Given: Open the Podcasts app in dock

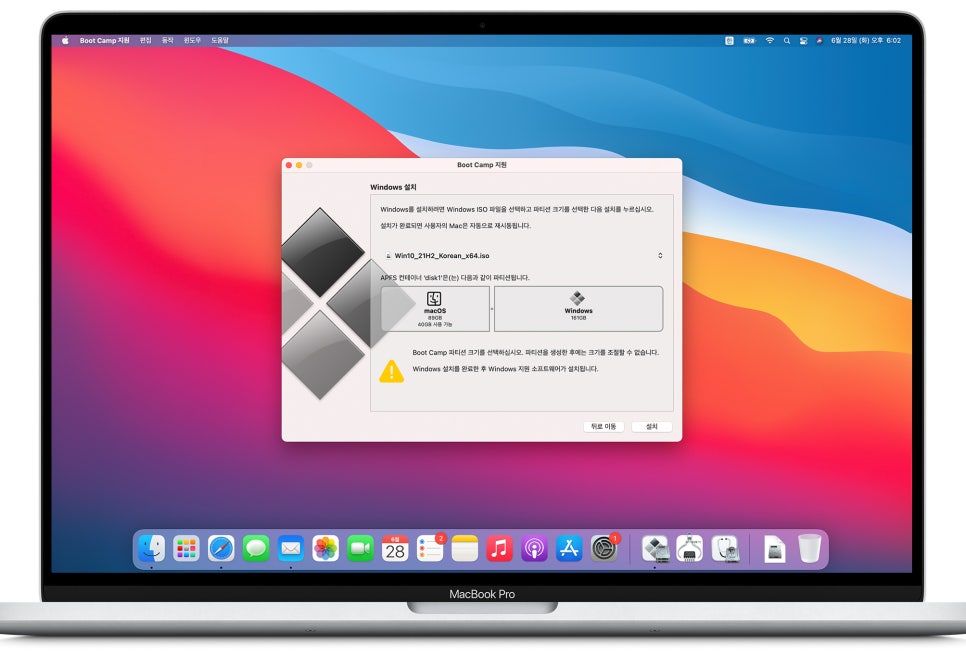Looking at the screenshot, I should point(534,548).
